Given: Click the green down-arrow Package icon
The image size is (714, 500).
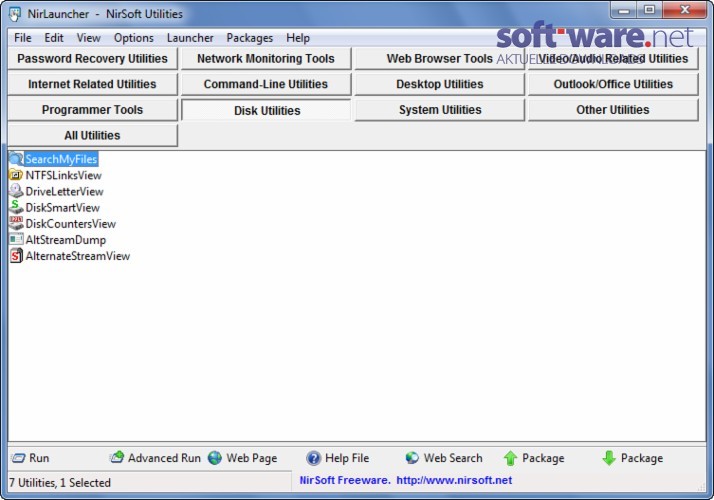Looking at the screenshot, I should (609, 458).
